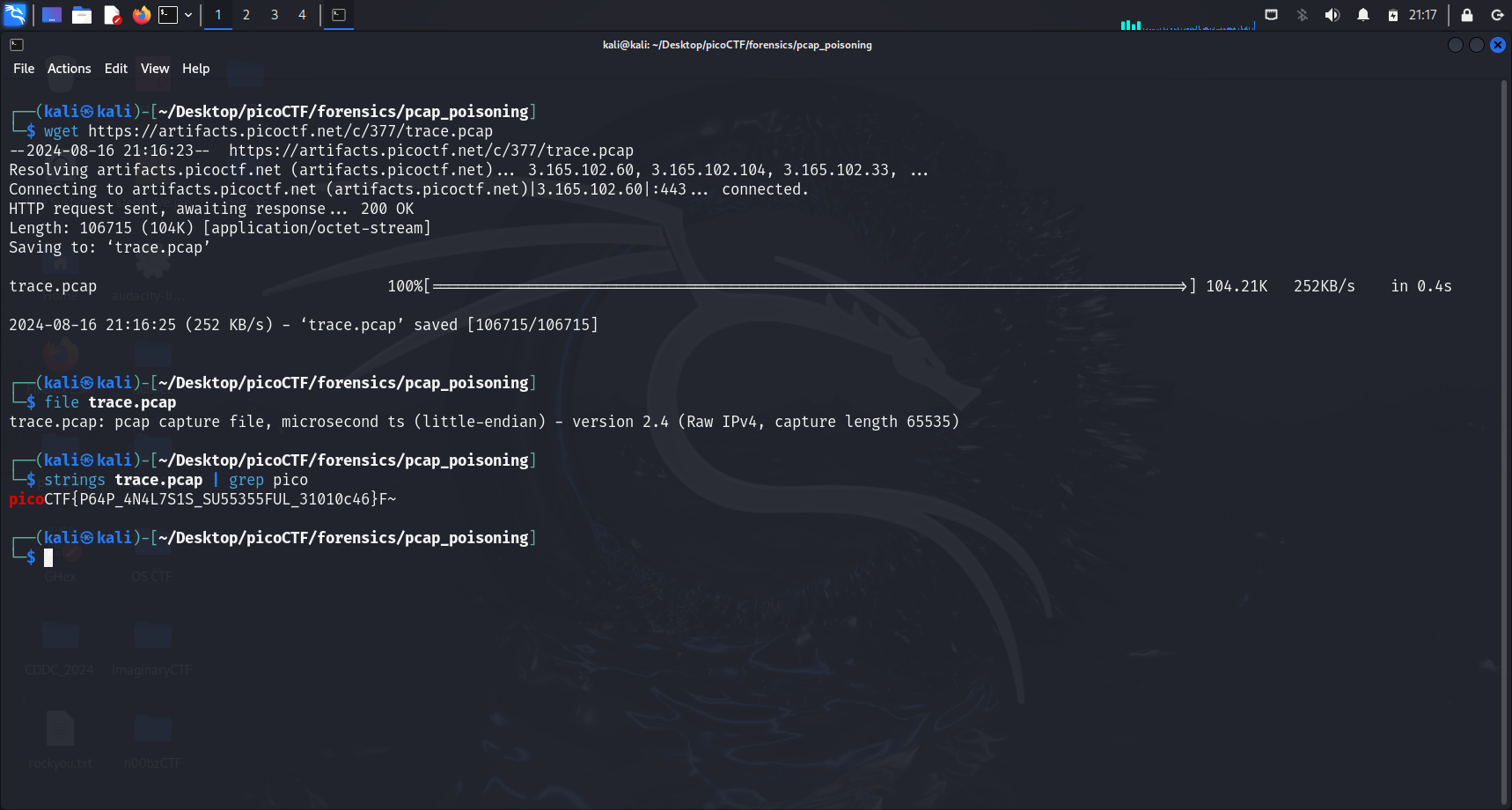Open the text editor launcher in panel
1512x810 pixels.
112,15
